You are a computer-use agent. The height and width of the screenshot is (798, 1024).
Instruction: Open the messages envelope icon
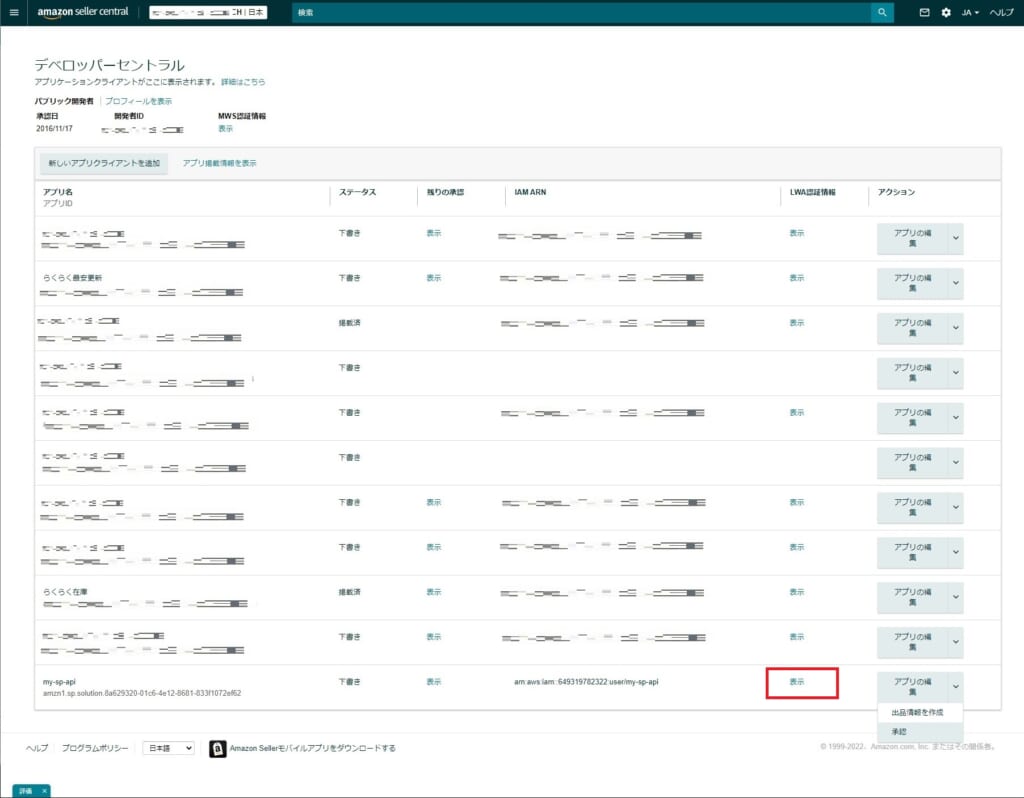point(924,12)
